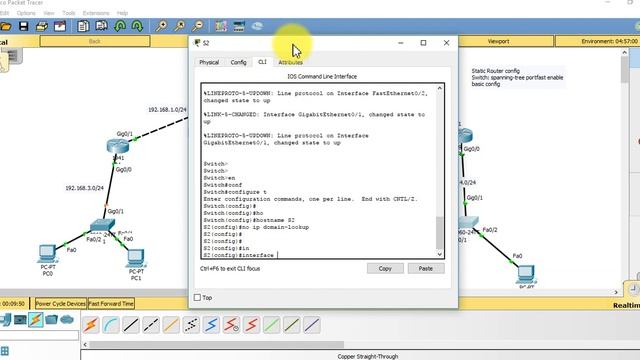
Task: Pick the phone dotted cable
Action: click(191, 325)
